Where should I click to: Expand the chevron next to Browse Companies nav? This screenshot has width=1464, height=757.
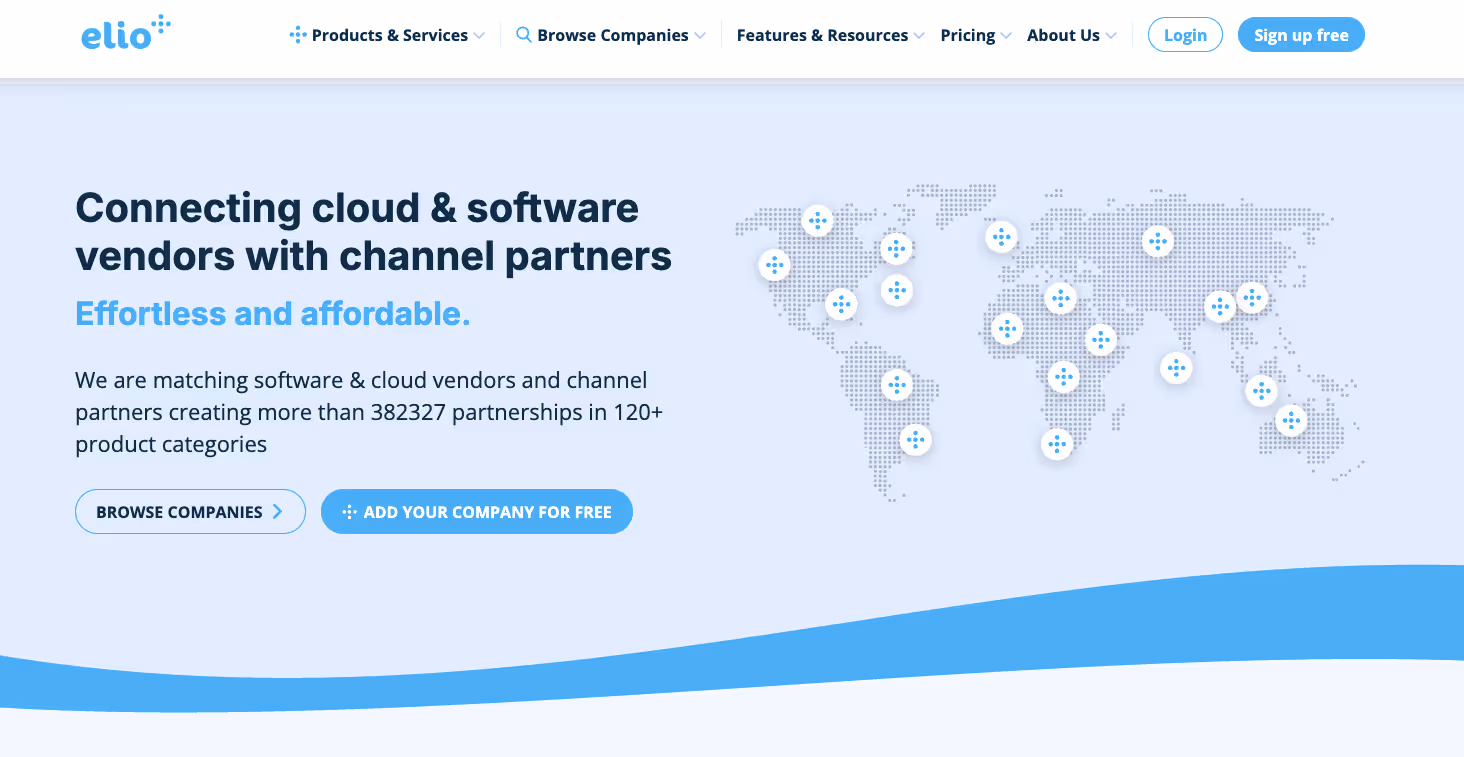coord(700,36)
